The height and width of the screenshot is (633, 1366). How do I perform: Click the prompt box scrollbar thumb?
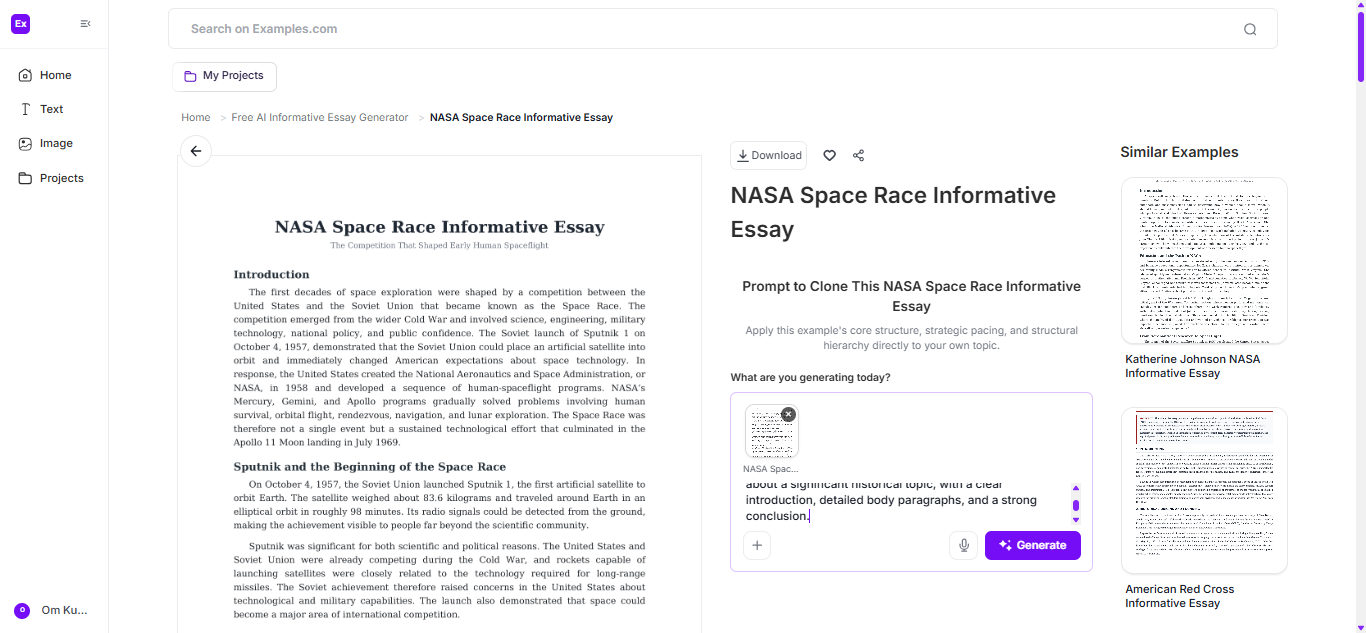coord(1076,505)
